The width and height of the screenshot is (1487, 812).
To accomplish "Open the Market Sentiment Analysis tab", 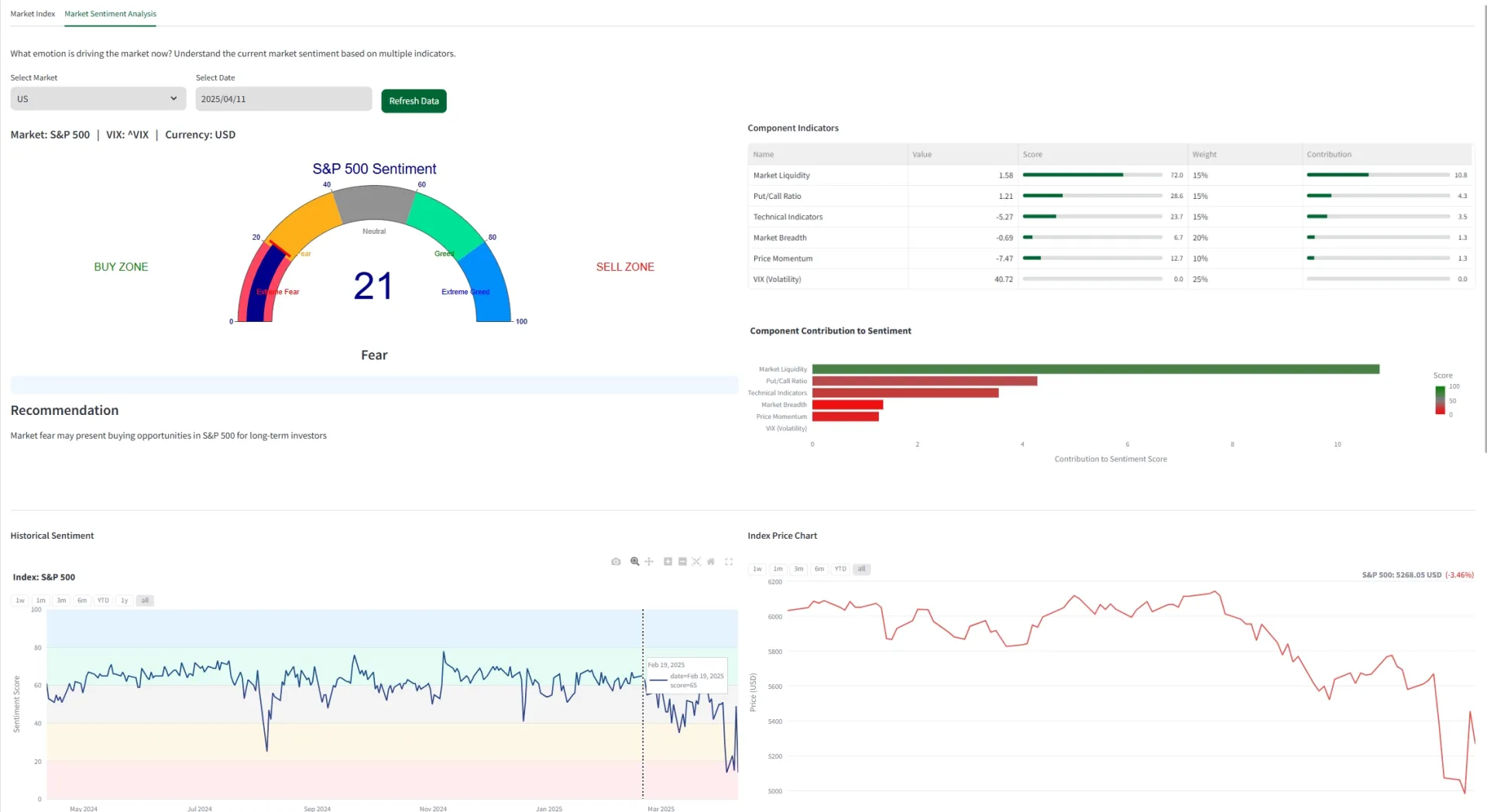I will [x=110, y=14].
